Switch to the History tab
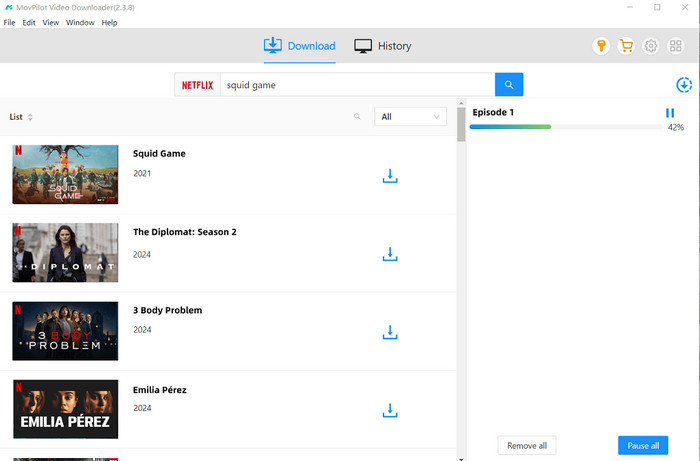 [x=383, y=46]
